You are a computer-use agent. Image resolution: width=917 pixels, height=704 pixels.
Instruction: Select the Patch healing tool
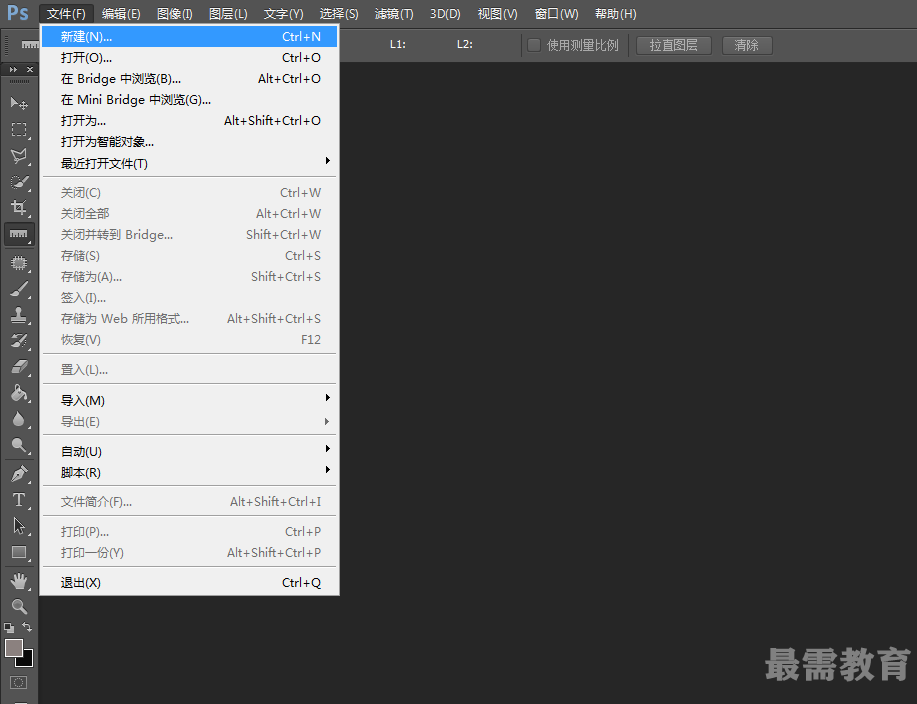(x=19, y=263)
